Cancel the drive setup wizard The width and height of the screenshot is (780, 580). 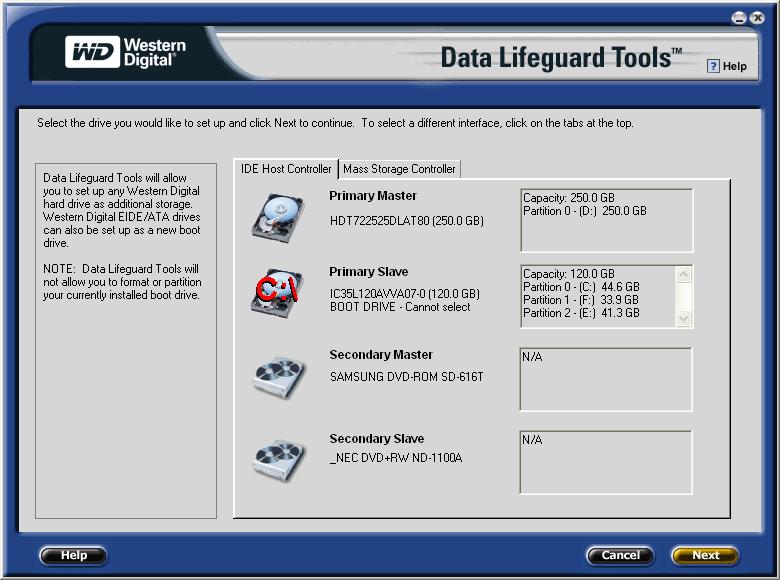620,555
